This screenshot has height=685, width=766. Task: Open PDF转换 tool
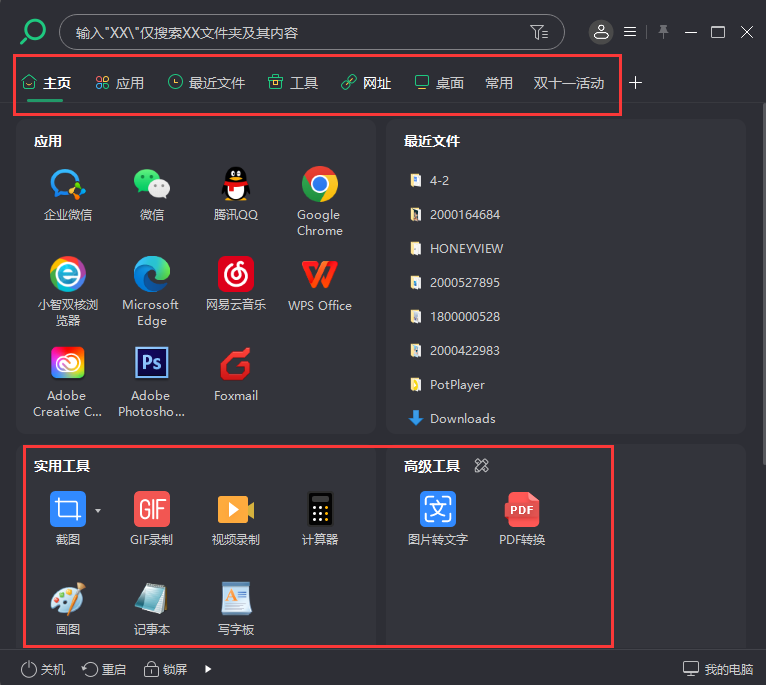(x=522, y=518)
